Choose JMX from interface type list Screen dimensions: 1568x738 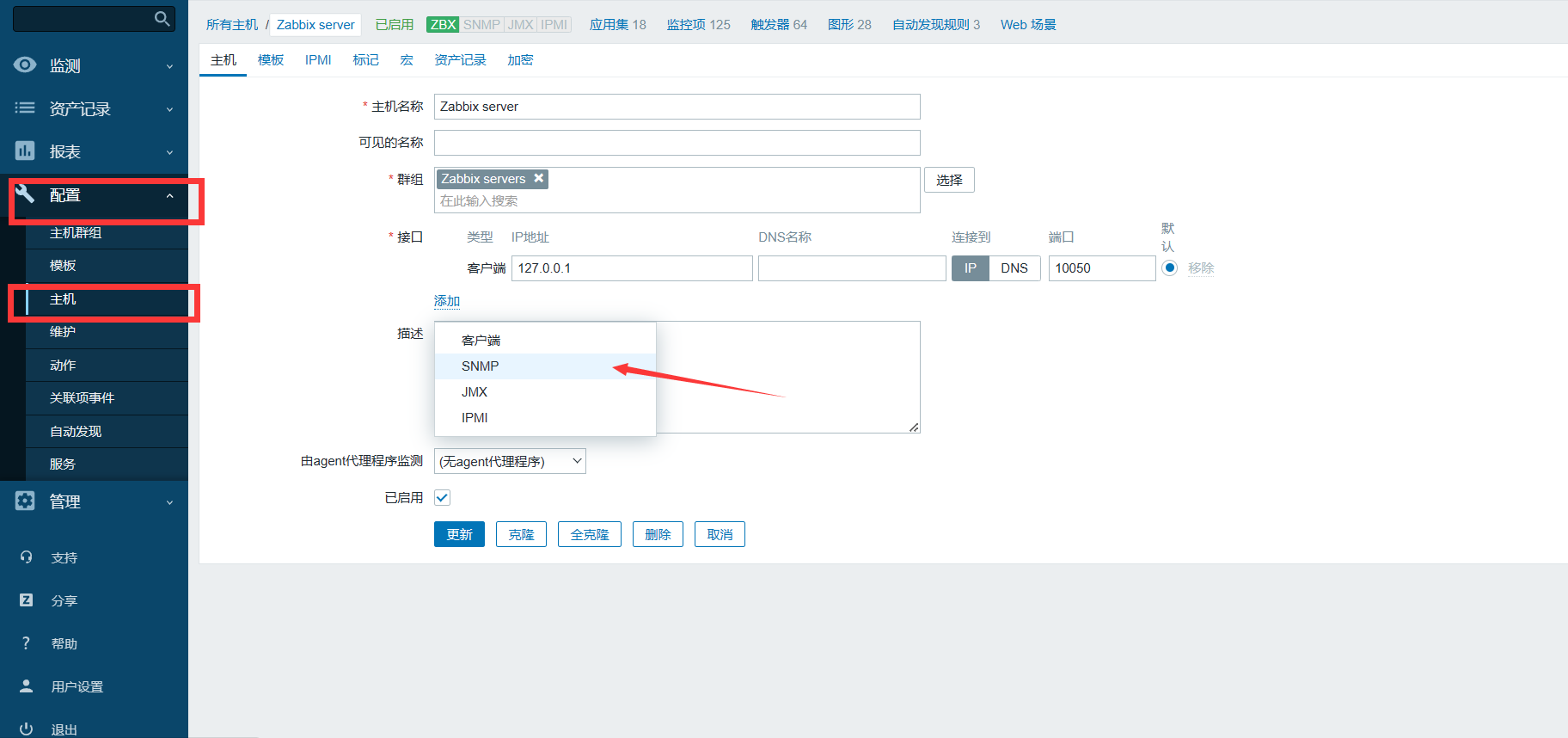point(545,392)
